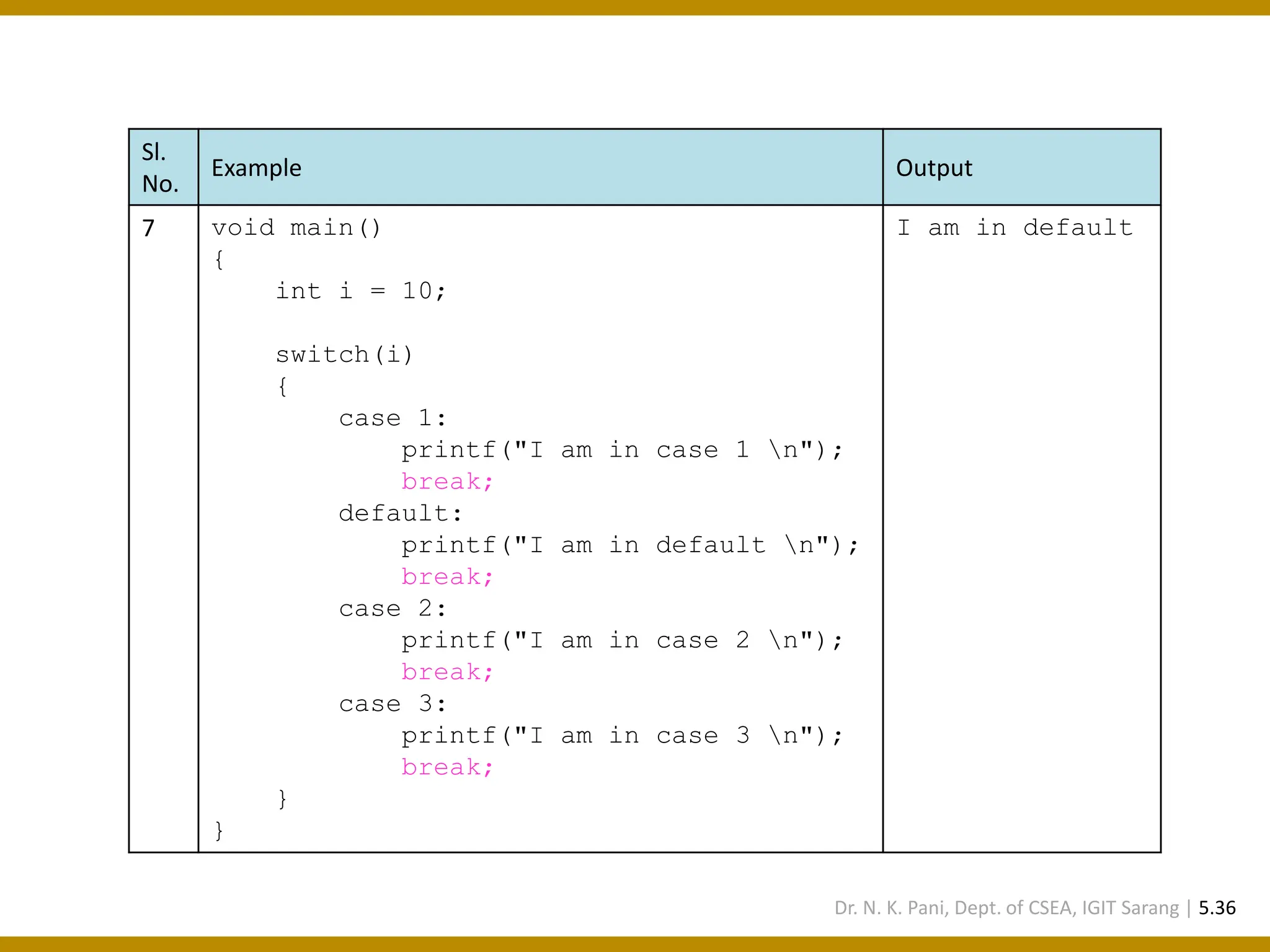Click the 'case 1:' label
The width and height of the screenshot is (1270, 952).
393,418
